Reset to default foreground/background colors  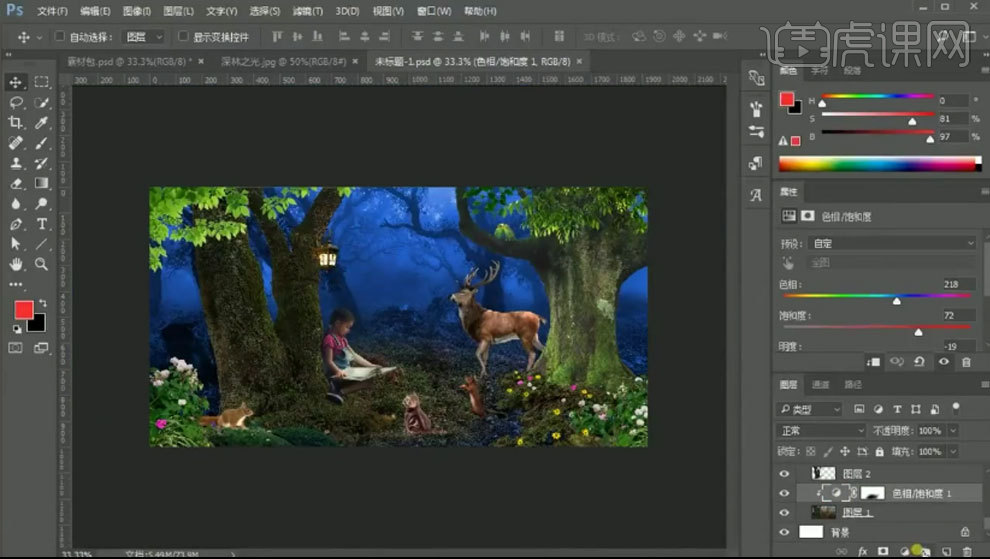[x=17, y=329]
